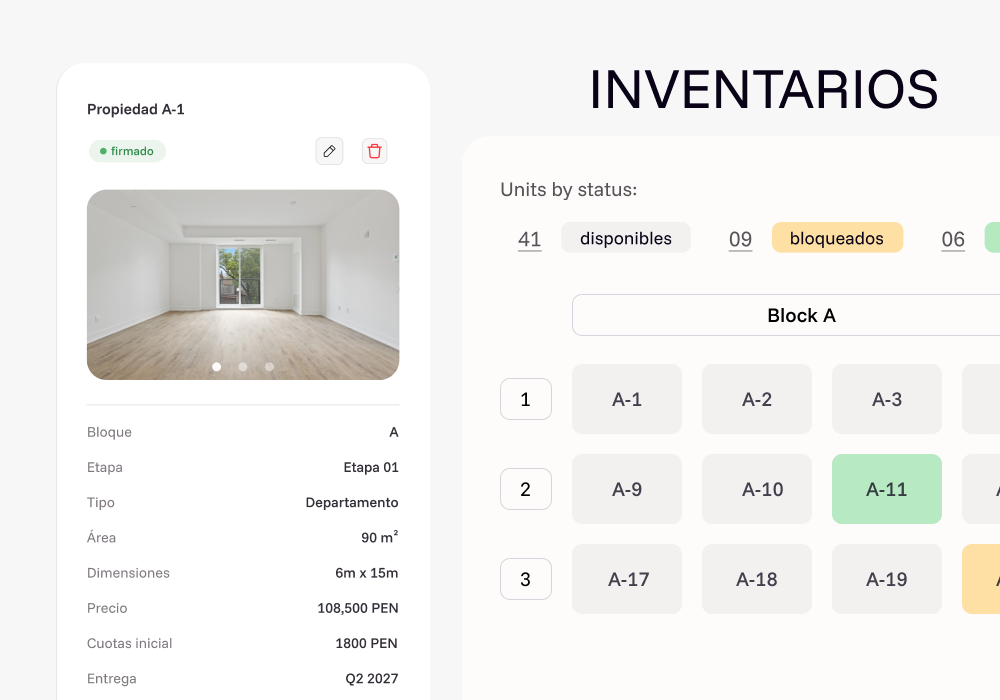Open the Block A selector

click(x=786, y=315)
